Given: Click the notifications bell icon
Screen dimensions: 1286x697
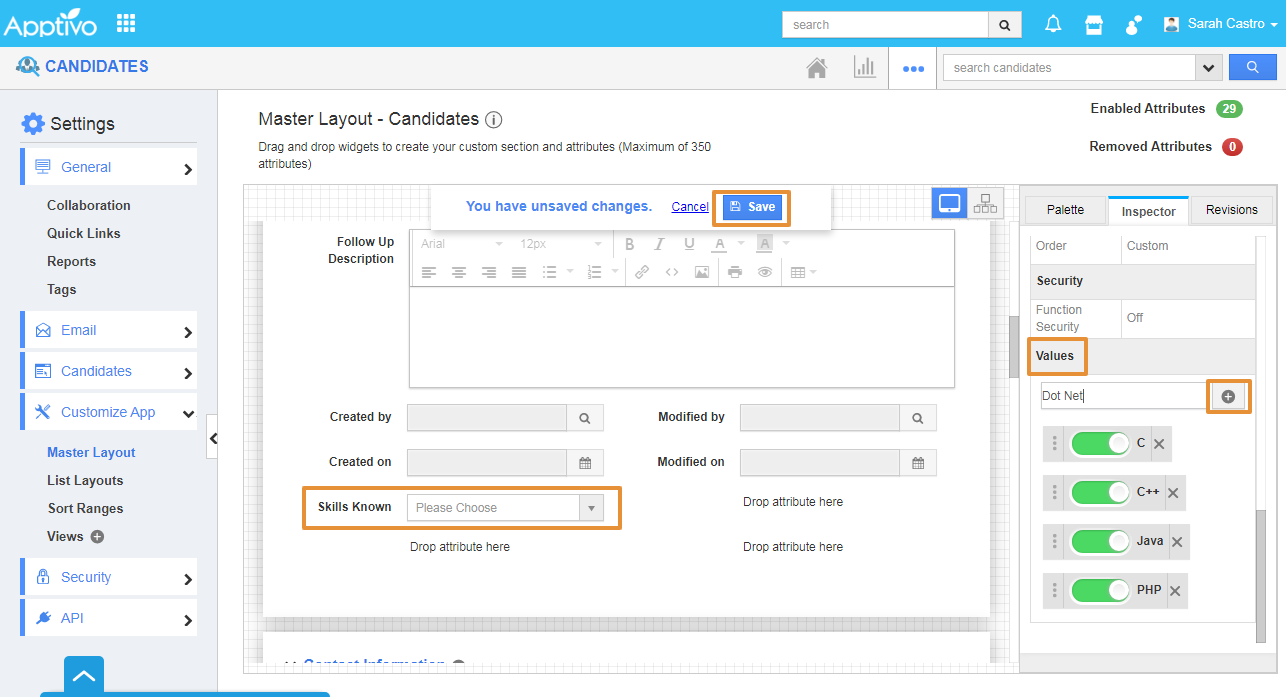Looking at the screenshot, I should pos(1053,24).
